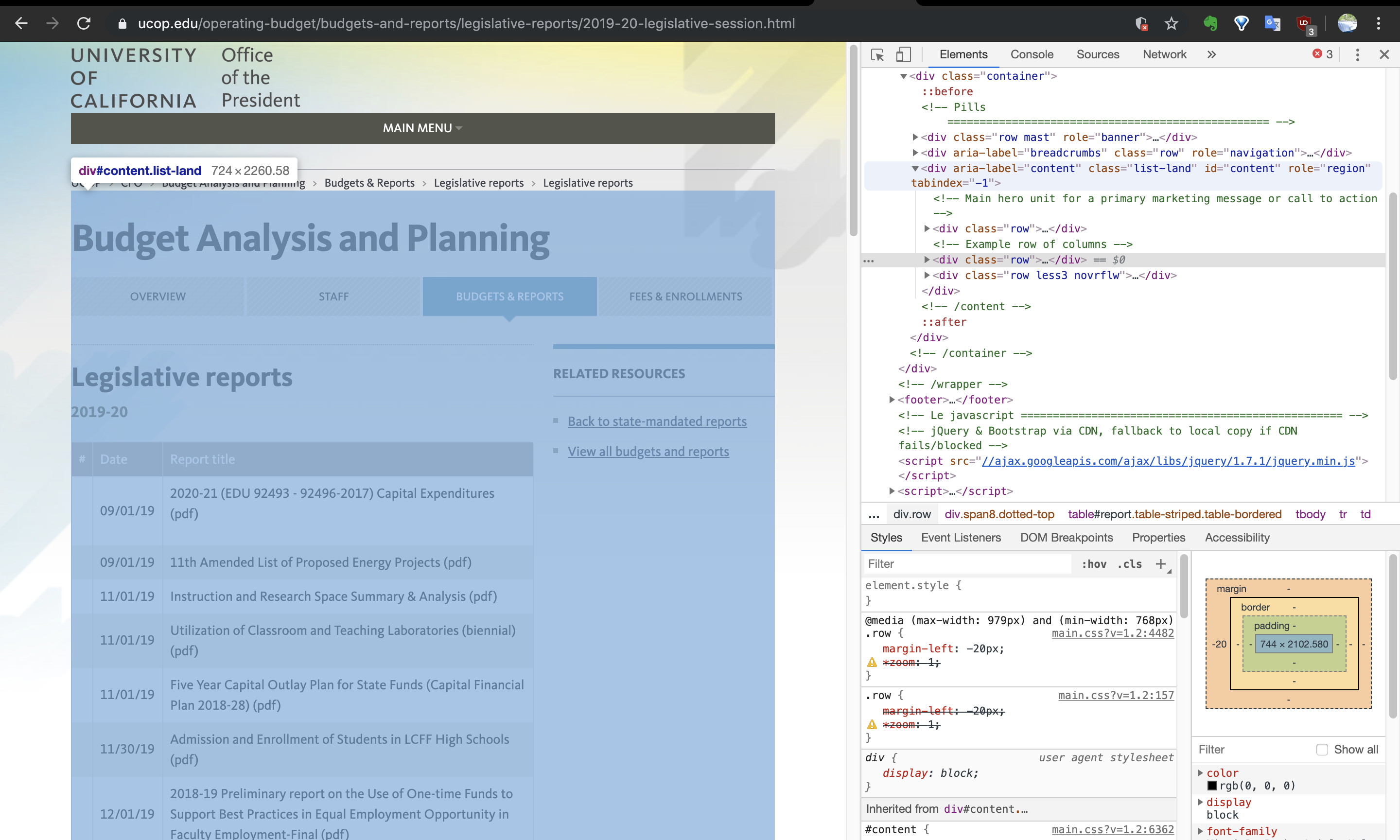This screenshot has height=840, width=1400.
Task: Follow Back to state-mandated reports link
Action: pyautogui.click(x=657, y=421)
